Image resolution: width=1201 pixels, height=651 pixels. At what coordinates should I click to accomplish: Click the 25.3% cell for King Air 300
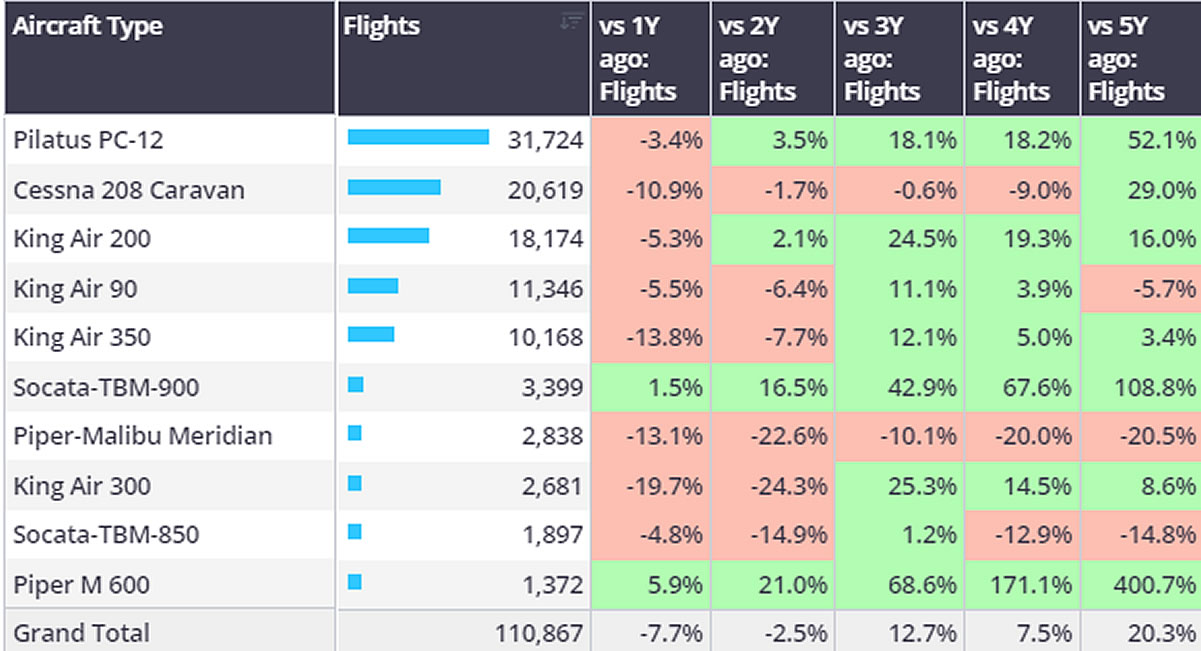tap(899, 486)
